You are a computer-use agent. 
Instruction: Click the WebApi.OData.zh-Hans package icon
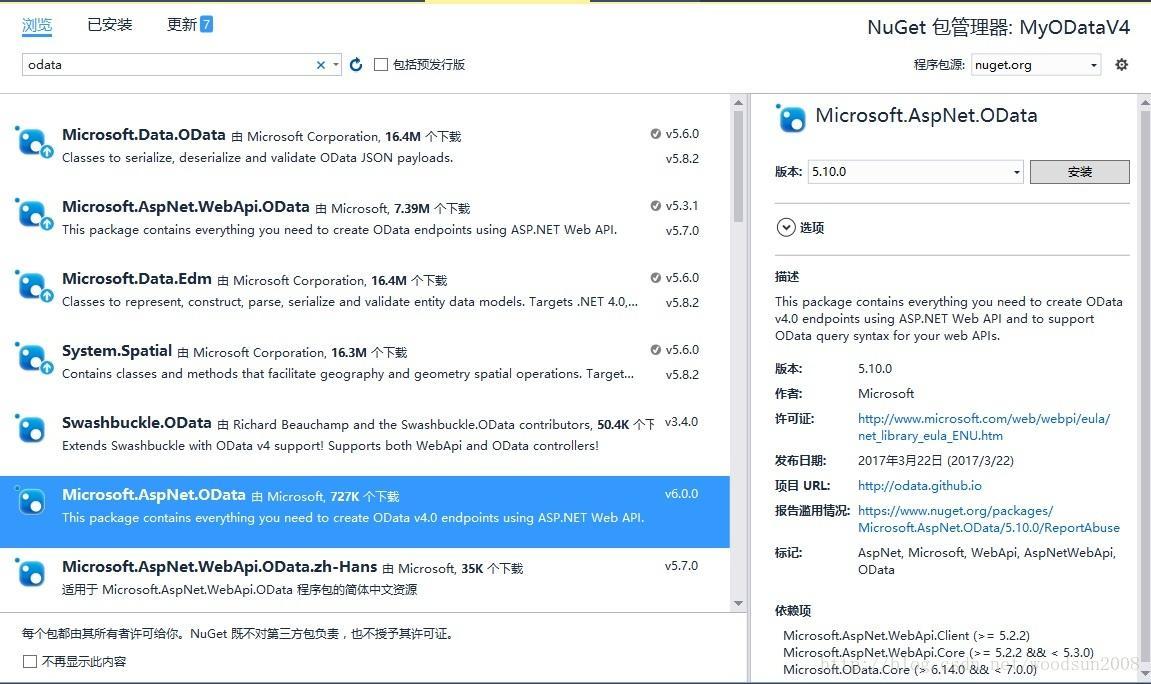coord(31,572)
